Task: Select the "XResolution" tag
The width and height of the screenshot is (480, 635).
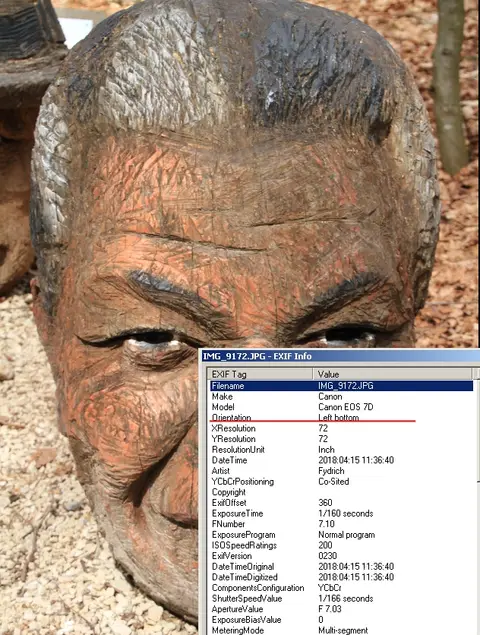Action: pos(234,428)
